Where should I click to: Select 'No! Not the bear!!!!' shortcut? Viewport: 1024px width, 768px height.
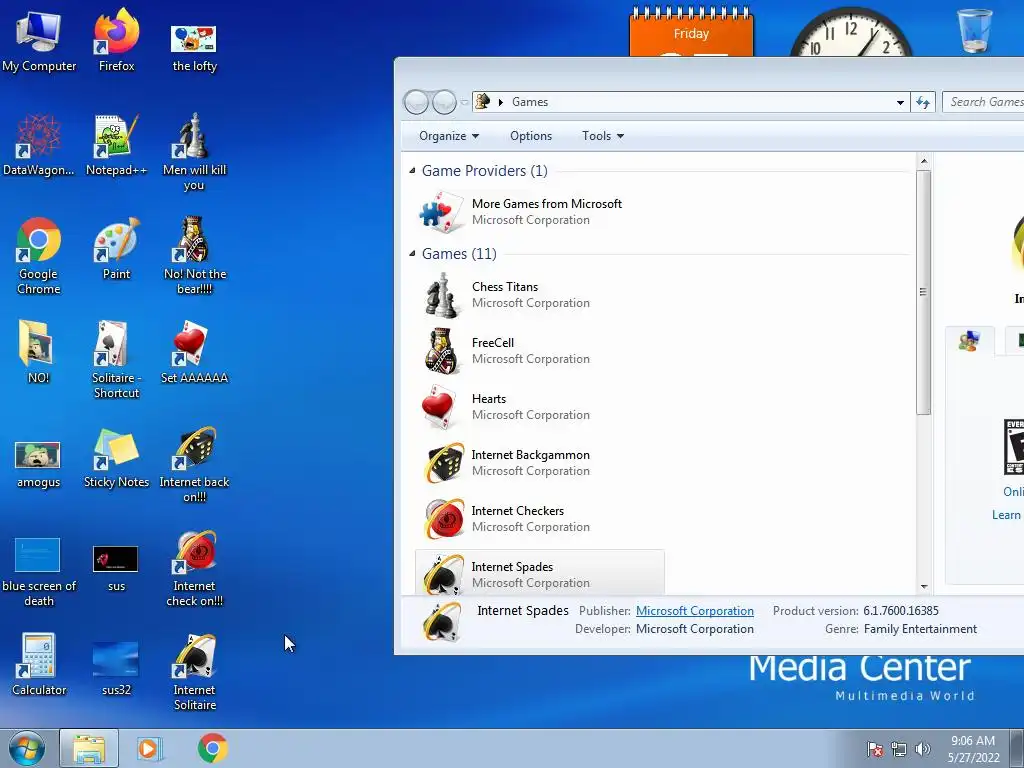[x=194, y=256]
